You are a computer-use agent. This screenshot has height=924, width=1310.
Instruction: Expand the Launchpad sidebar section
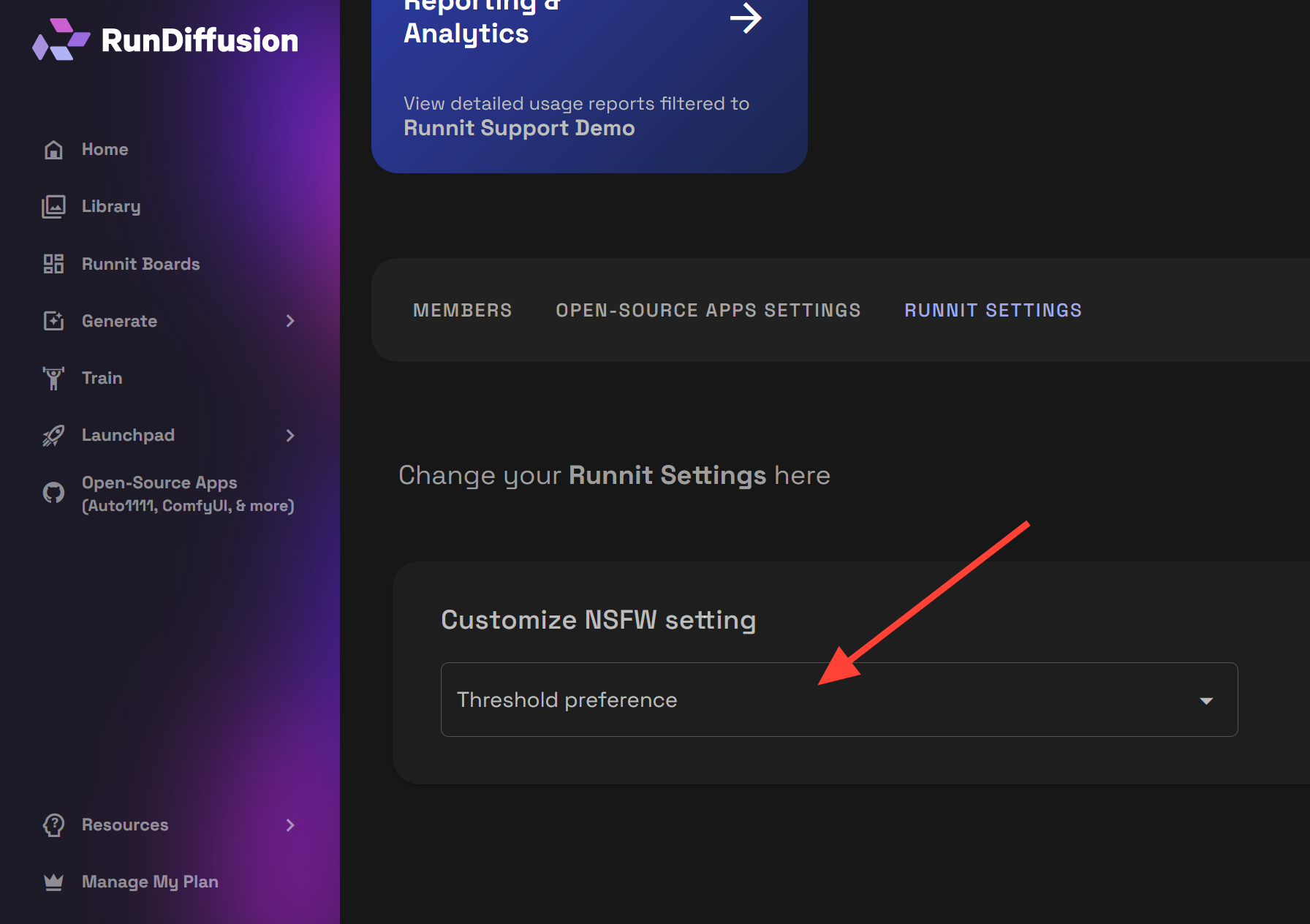(290, 435)
